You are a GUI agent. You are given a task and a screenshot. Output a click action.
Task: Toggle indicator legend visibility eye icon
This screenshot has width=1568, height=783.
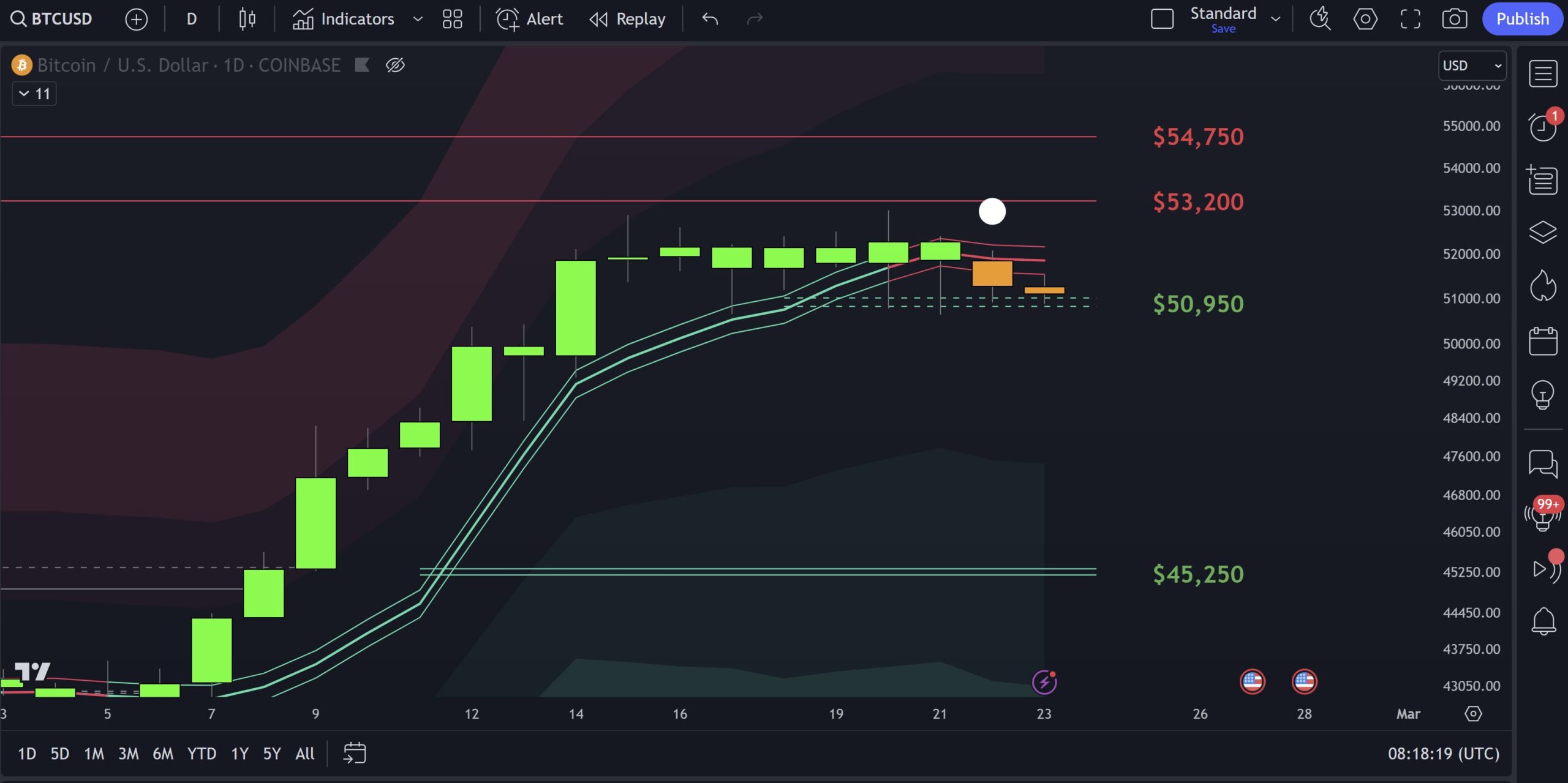pos(395,65)
